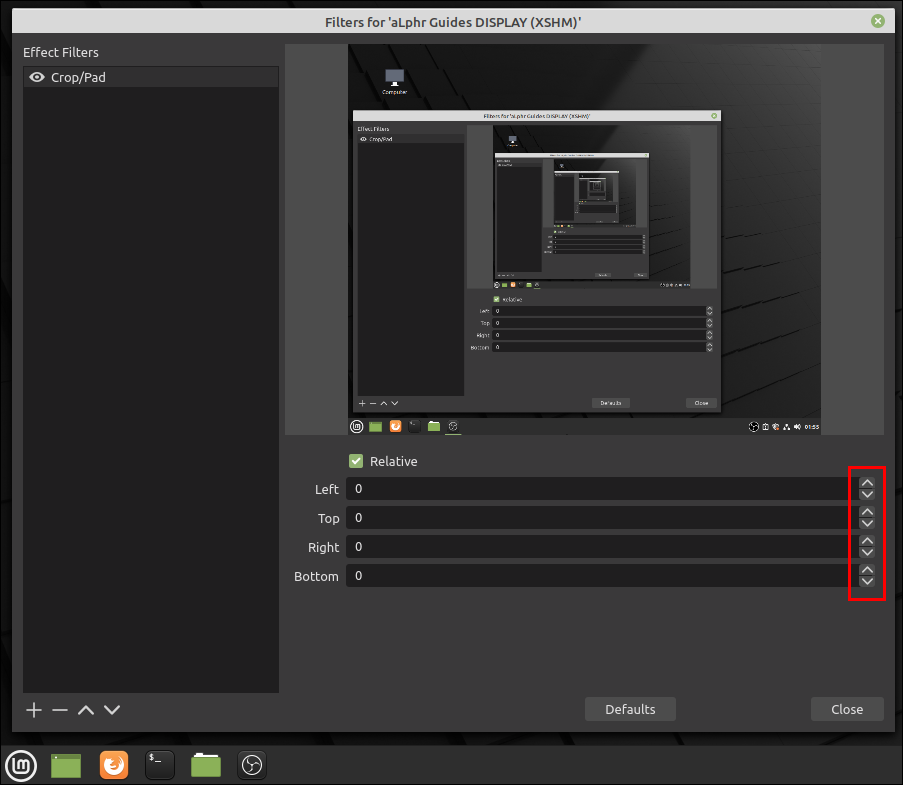Open the Terminal from the taskbar
Image resolution: width=903 pixels, height=785 pixels.
160,766
